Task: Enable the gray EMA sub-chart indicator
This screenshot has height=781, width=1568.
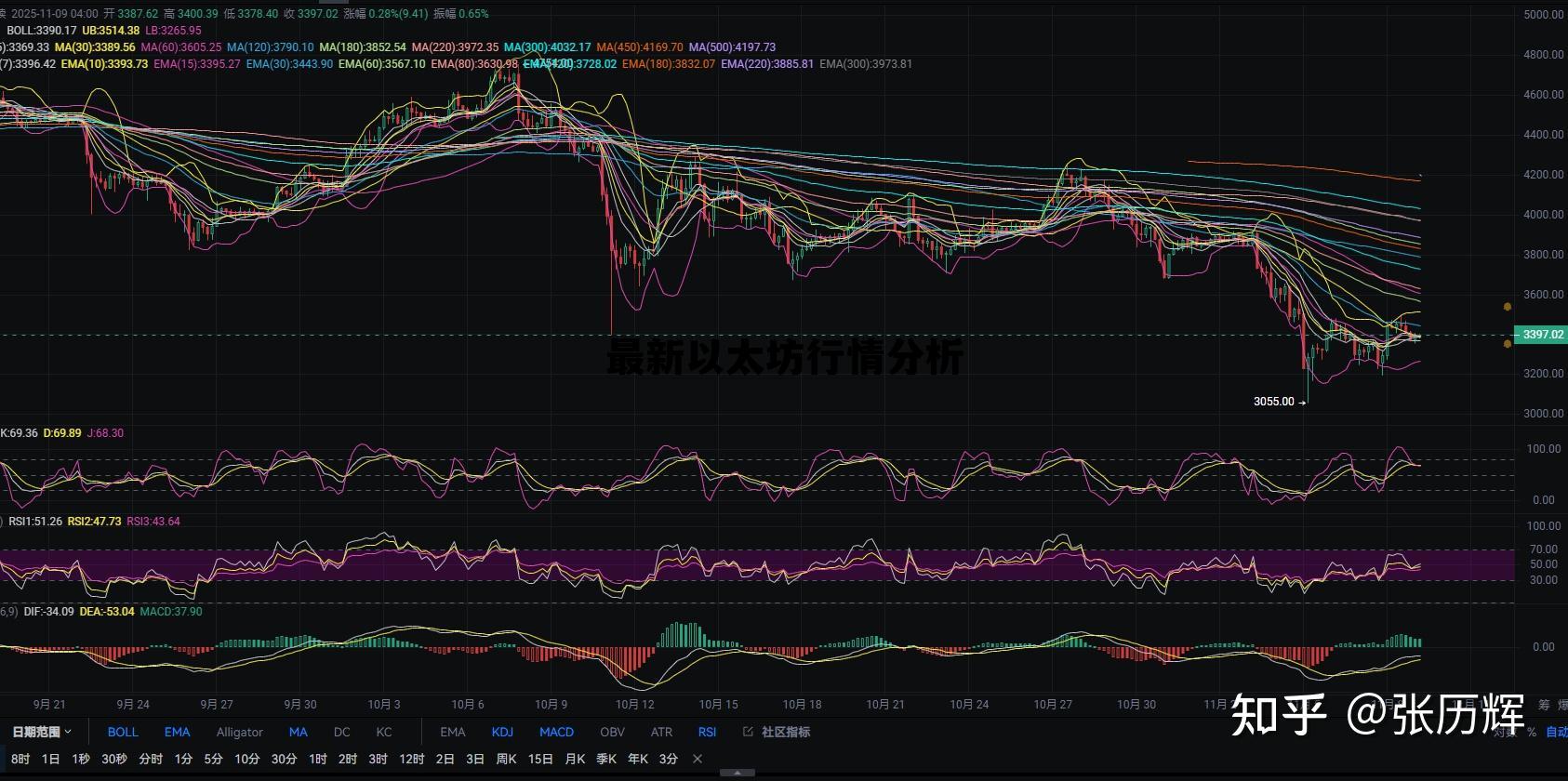Action: 453,732
